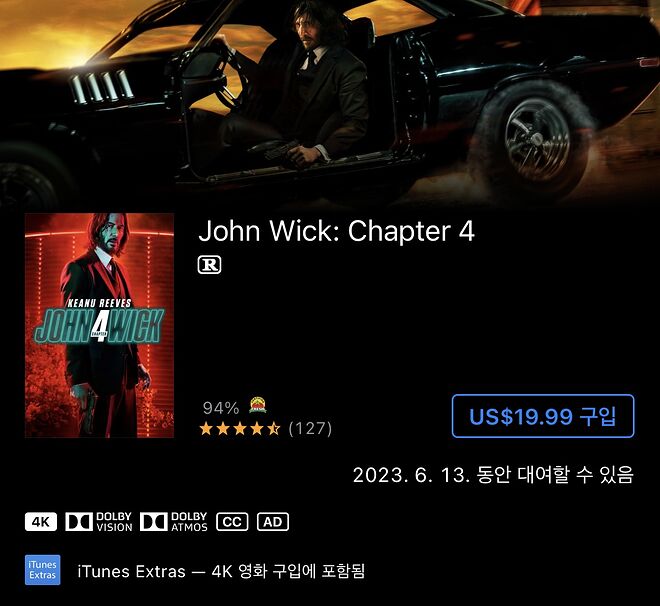This screenshot has height=606, width=660.
Task: Open the five-star rating row
Action: 240,429
